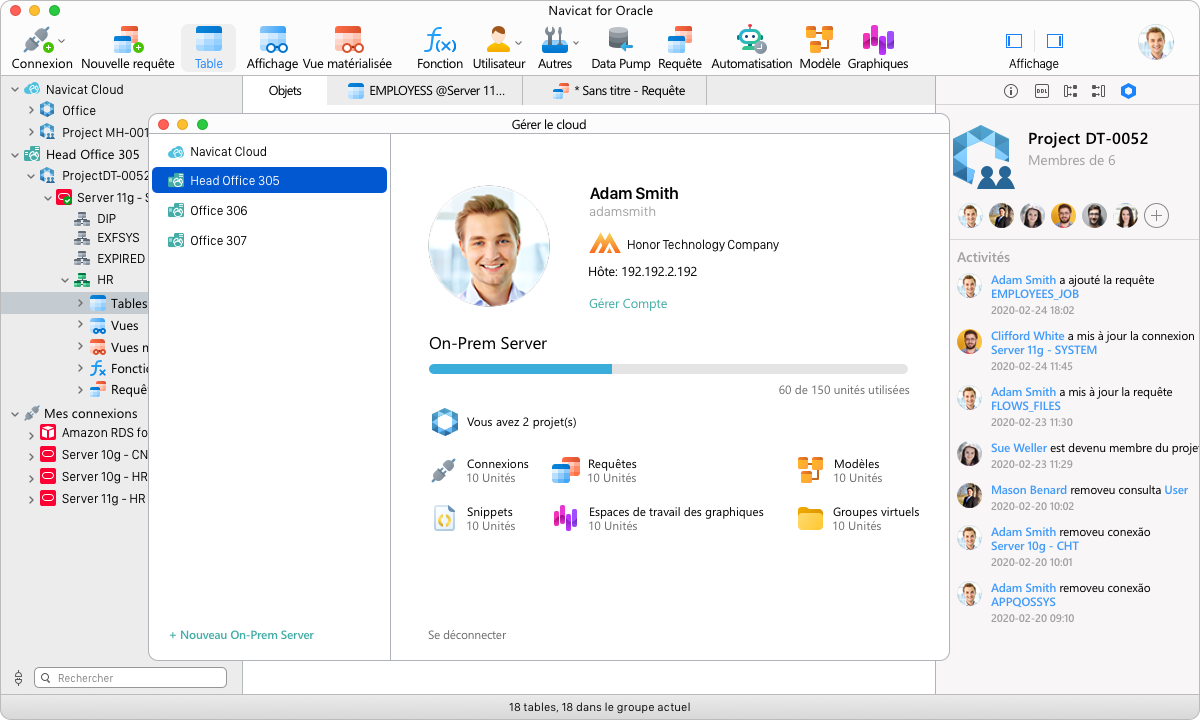Select the EXFSYS schema in tree

click(118, 238)
